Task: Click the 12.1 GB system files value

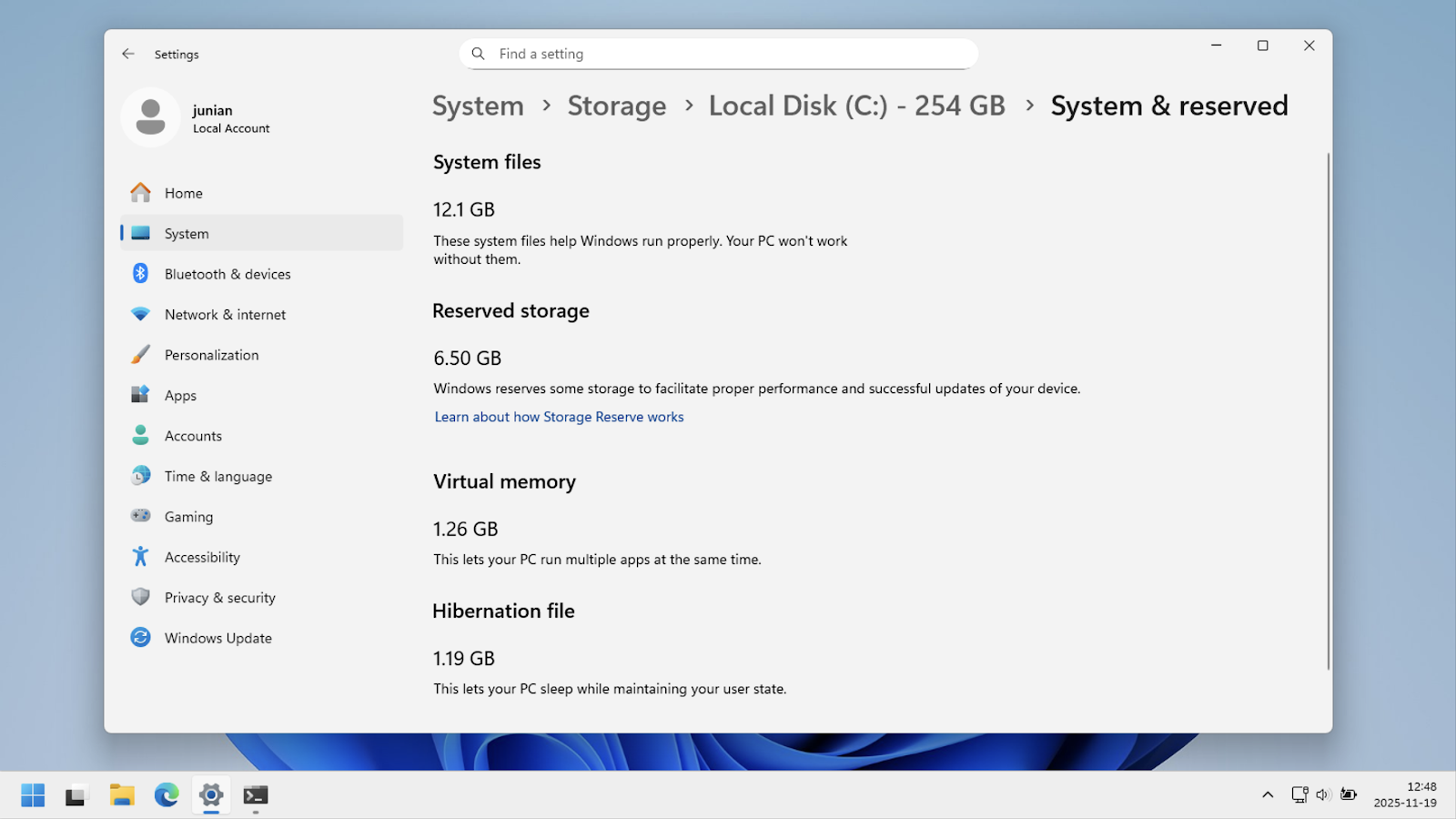Action: point(464,209)
